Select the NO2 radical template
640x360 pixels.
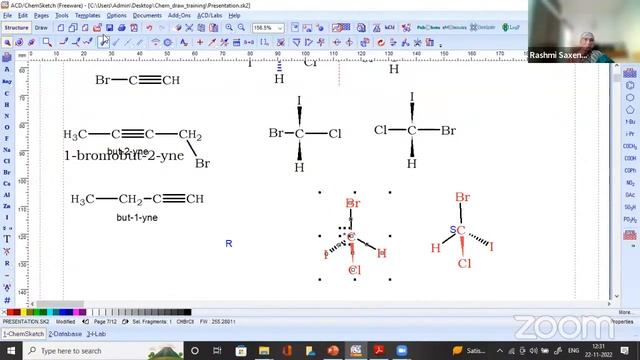click(x=630, y=183)
